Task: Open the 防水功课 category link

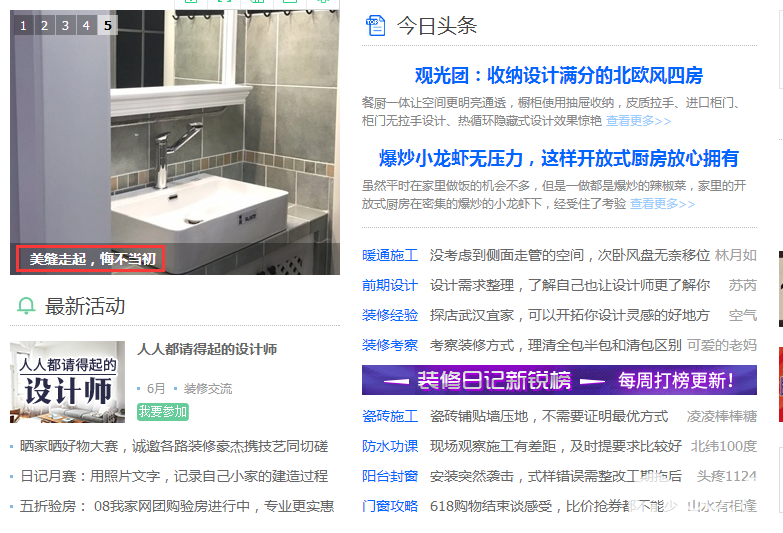Action: pos(390,446)
